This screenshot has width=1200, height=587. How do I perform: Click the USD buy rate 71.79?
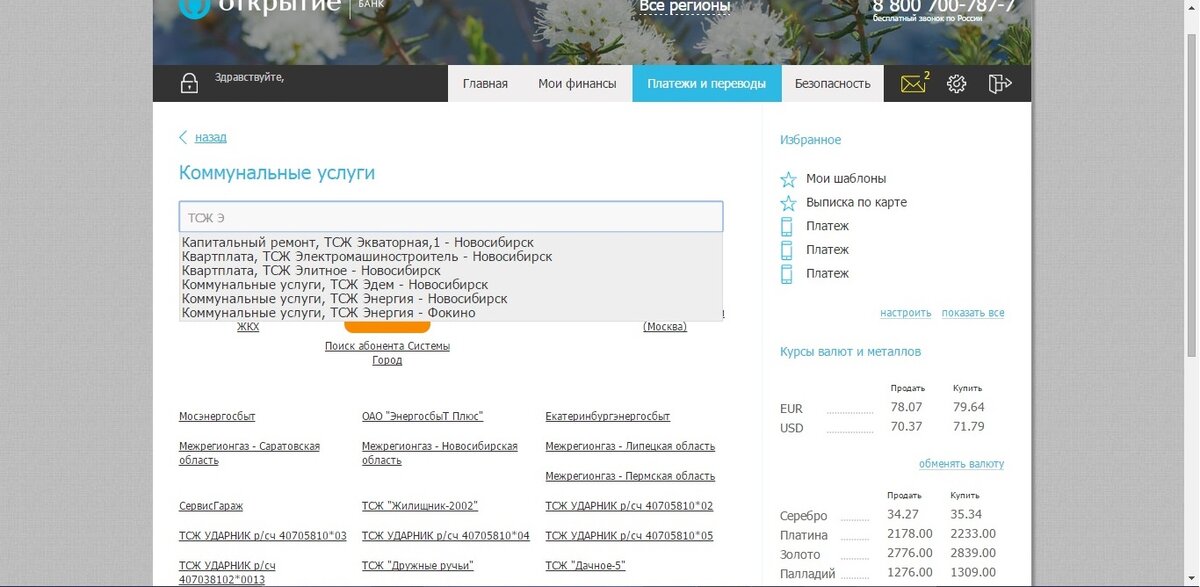[969, 427]
